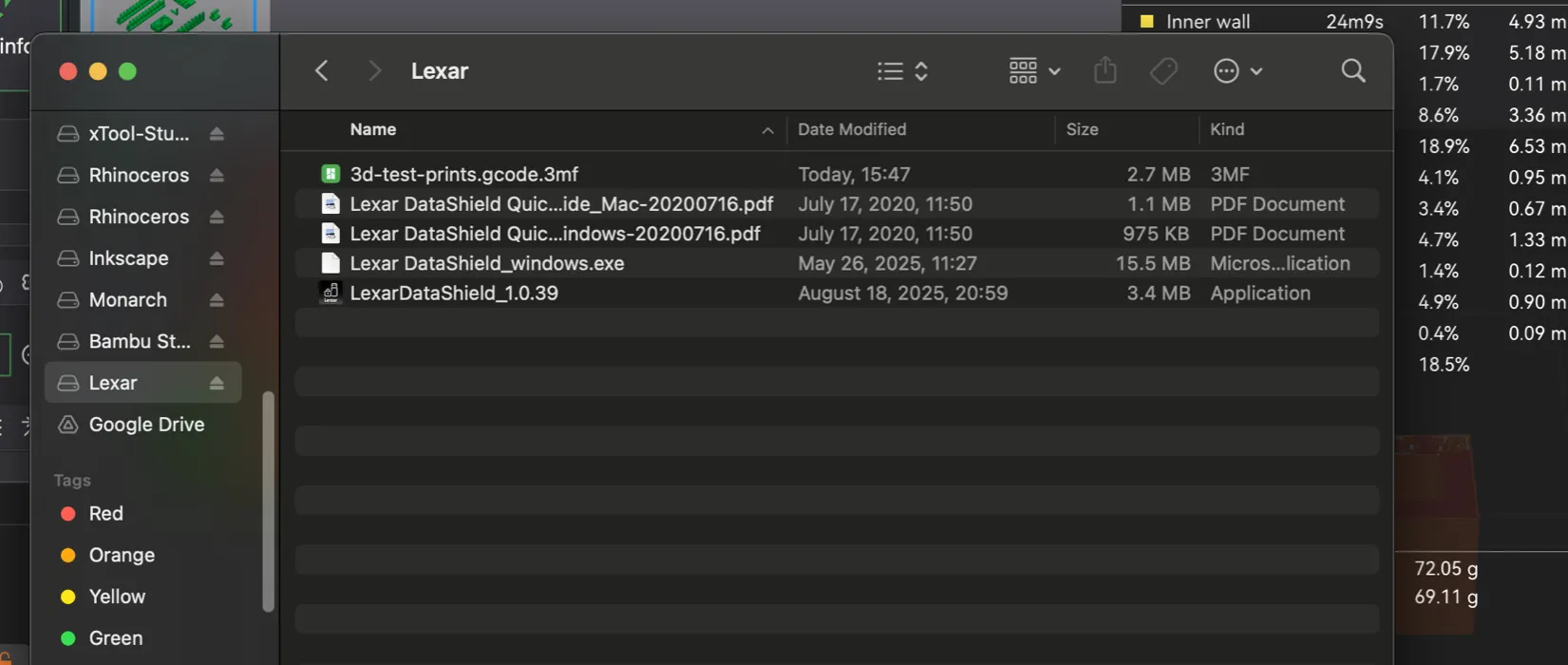Eject the xTool-Stu... volume
The height and width of the screenshot is (665, 1568).
(217, 134)
